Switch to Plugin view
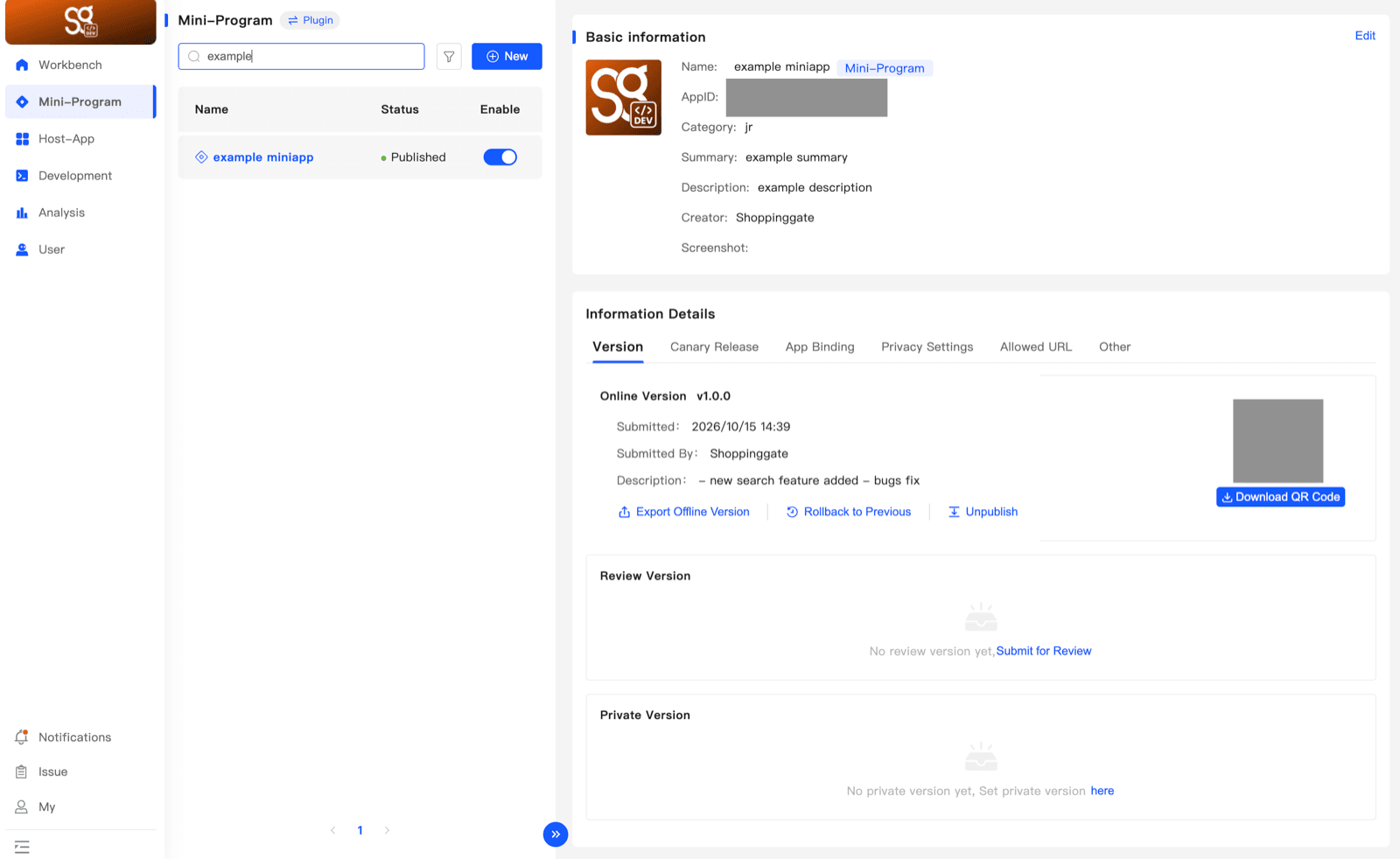 click(311, 20)
